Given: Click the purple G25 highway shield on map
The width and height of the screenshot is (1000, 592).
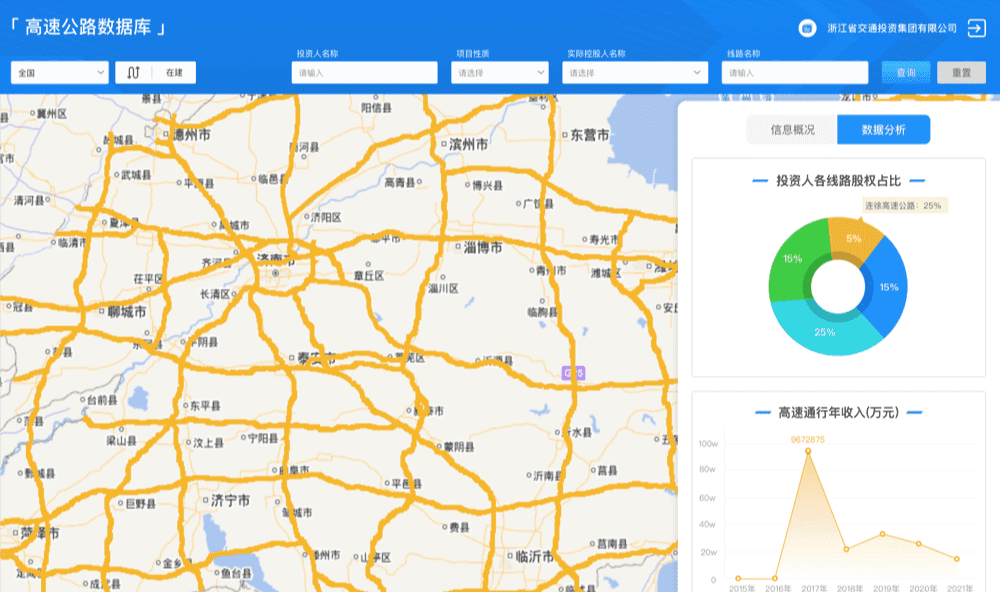Looking at the screenshot, I should pos(573,373).
